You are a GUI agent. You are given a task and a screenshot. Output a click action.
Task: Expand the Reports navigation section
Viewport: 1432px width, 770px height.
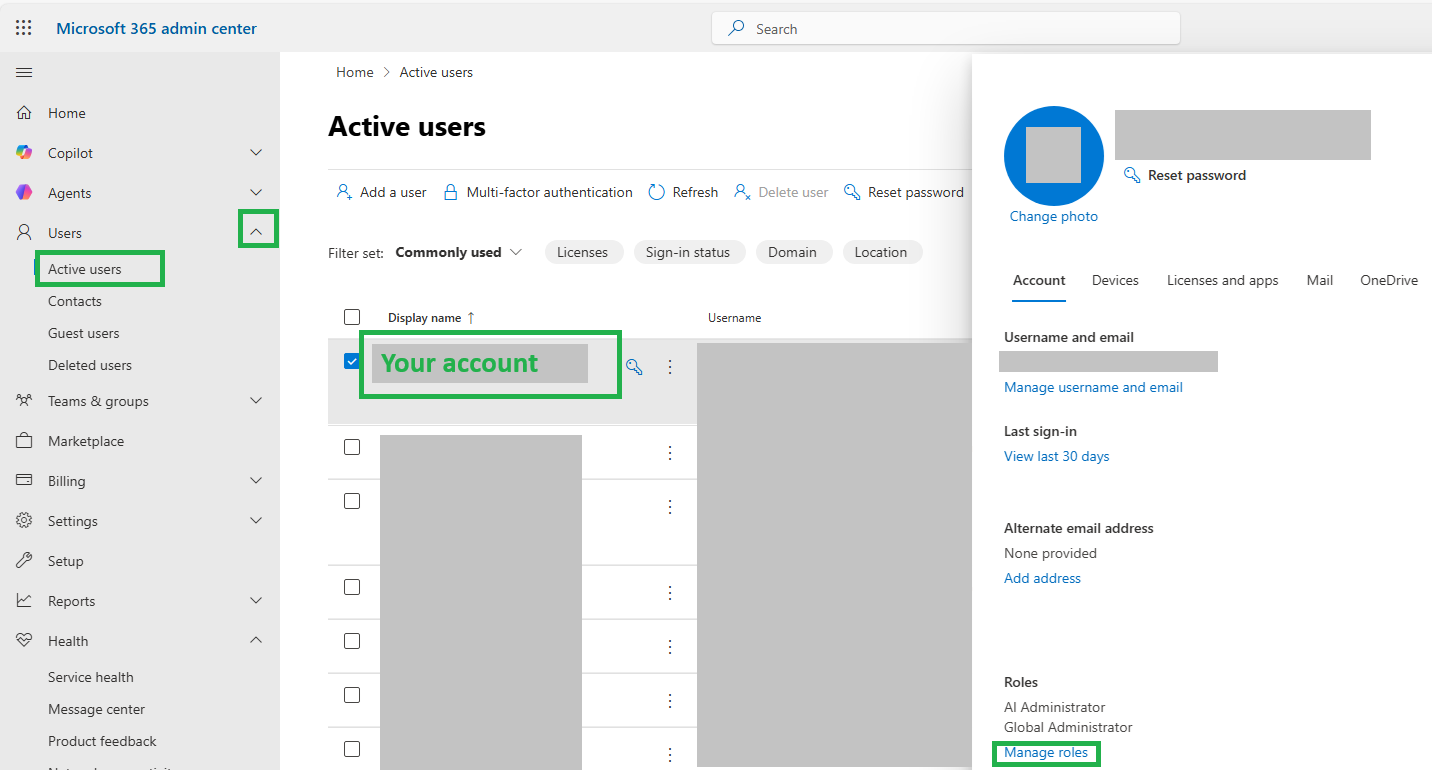[256, 601]
